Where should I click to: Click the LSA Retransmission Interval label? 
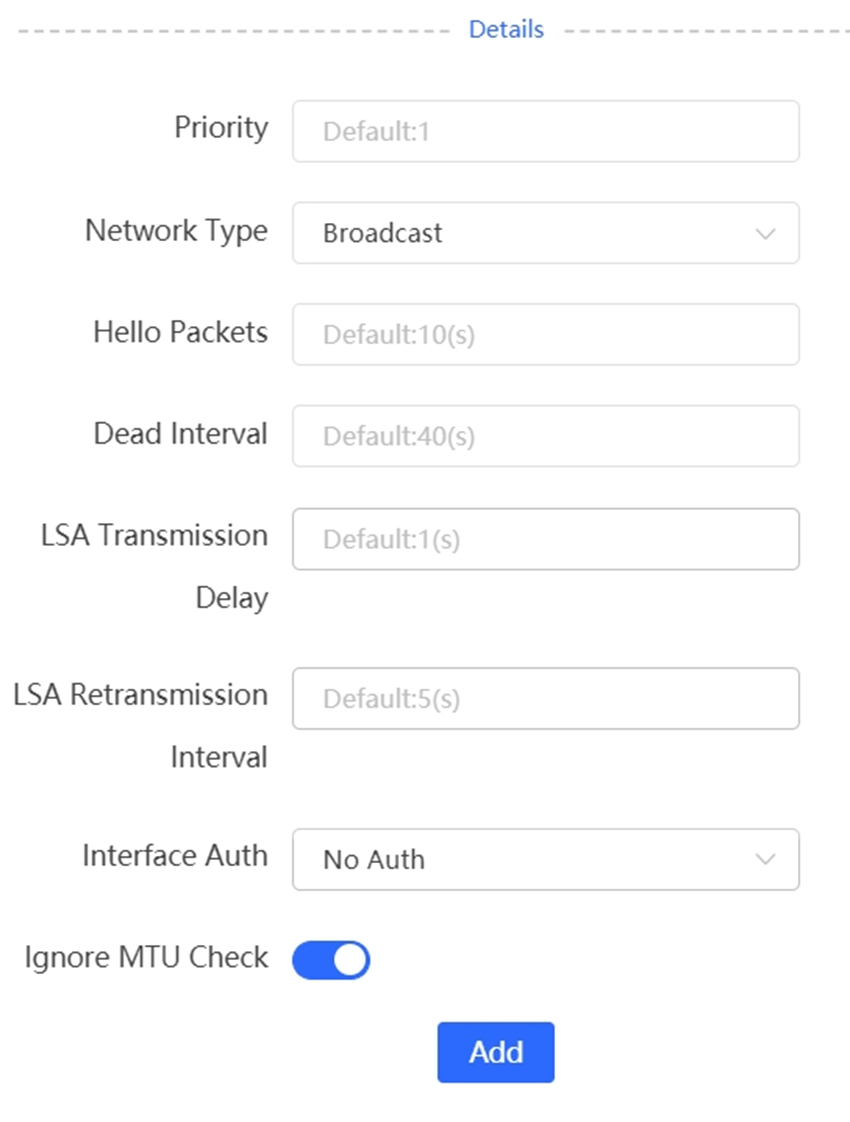click(140, 726)
